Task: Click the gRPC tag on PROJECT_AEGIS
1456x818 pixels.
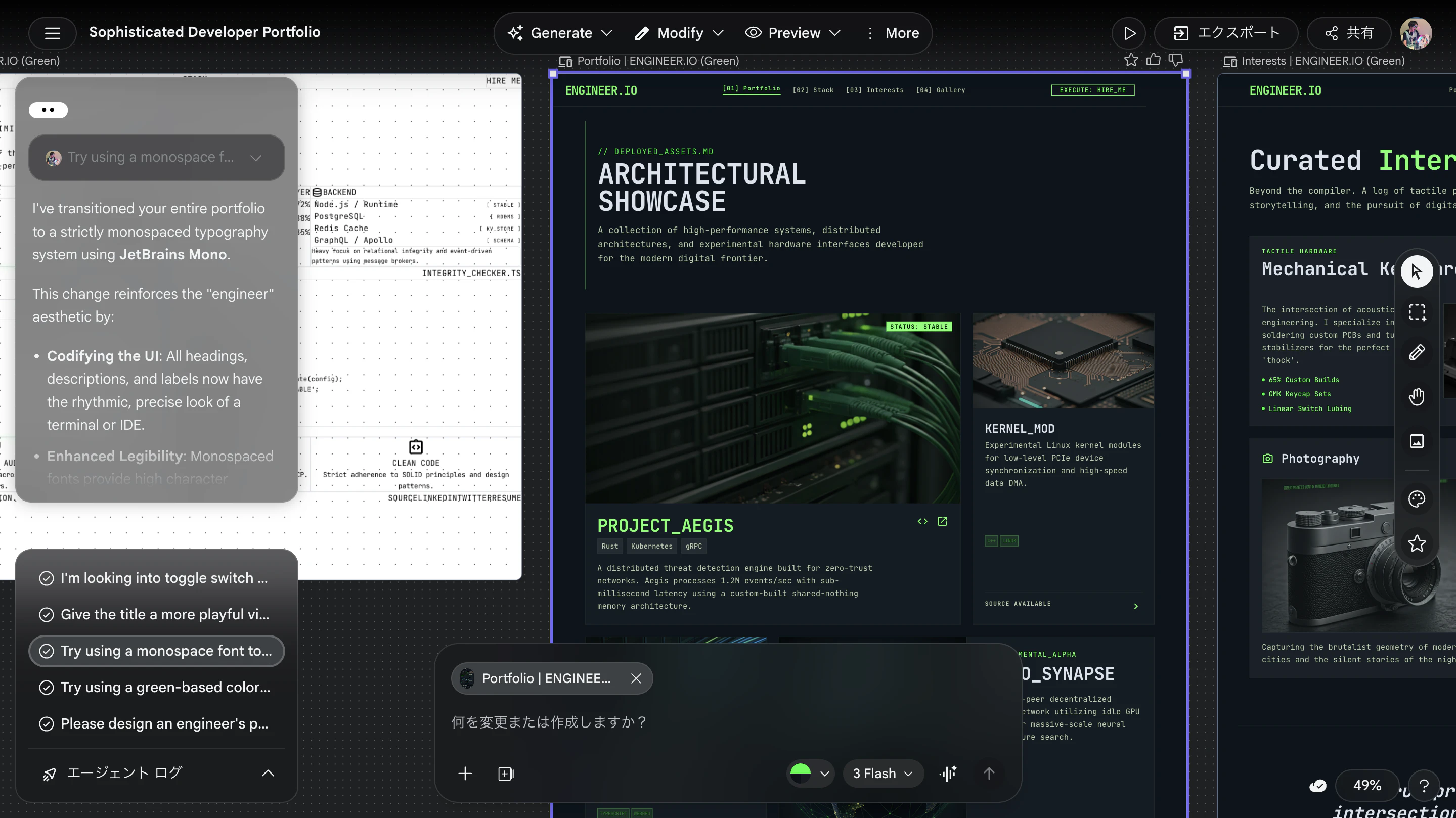Action: (693, 547)
